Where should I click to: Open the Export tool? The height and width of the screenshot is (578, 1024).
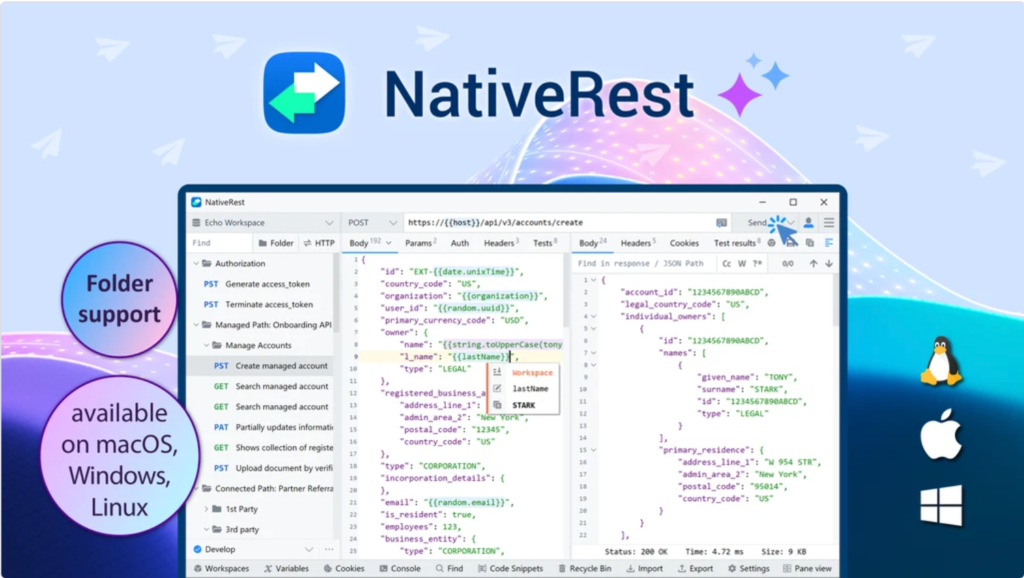697,567
